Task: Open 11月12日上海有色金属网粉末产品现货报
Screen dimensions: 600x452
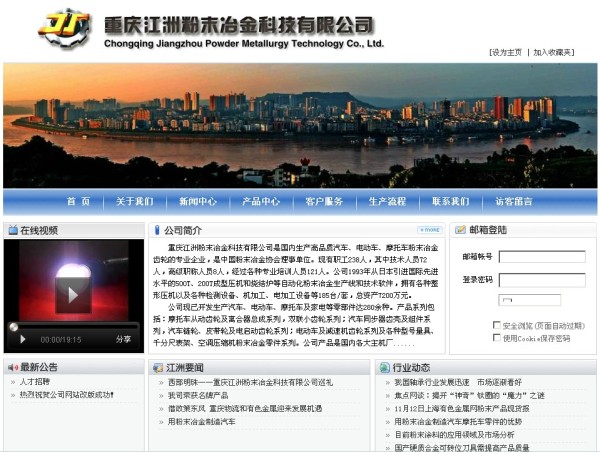Action: 462,408
